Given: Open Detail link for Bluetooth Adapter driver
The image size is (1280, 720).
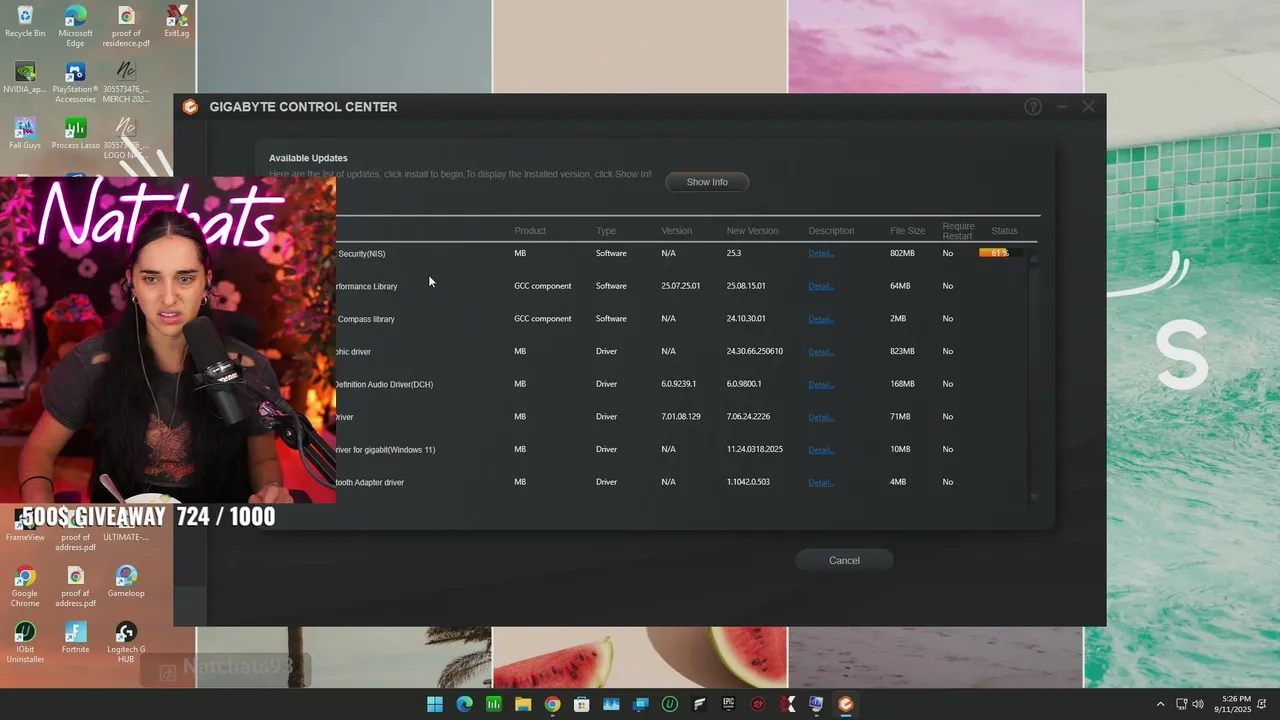Looking at the screenshot, I should click(821, 482).
